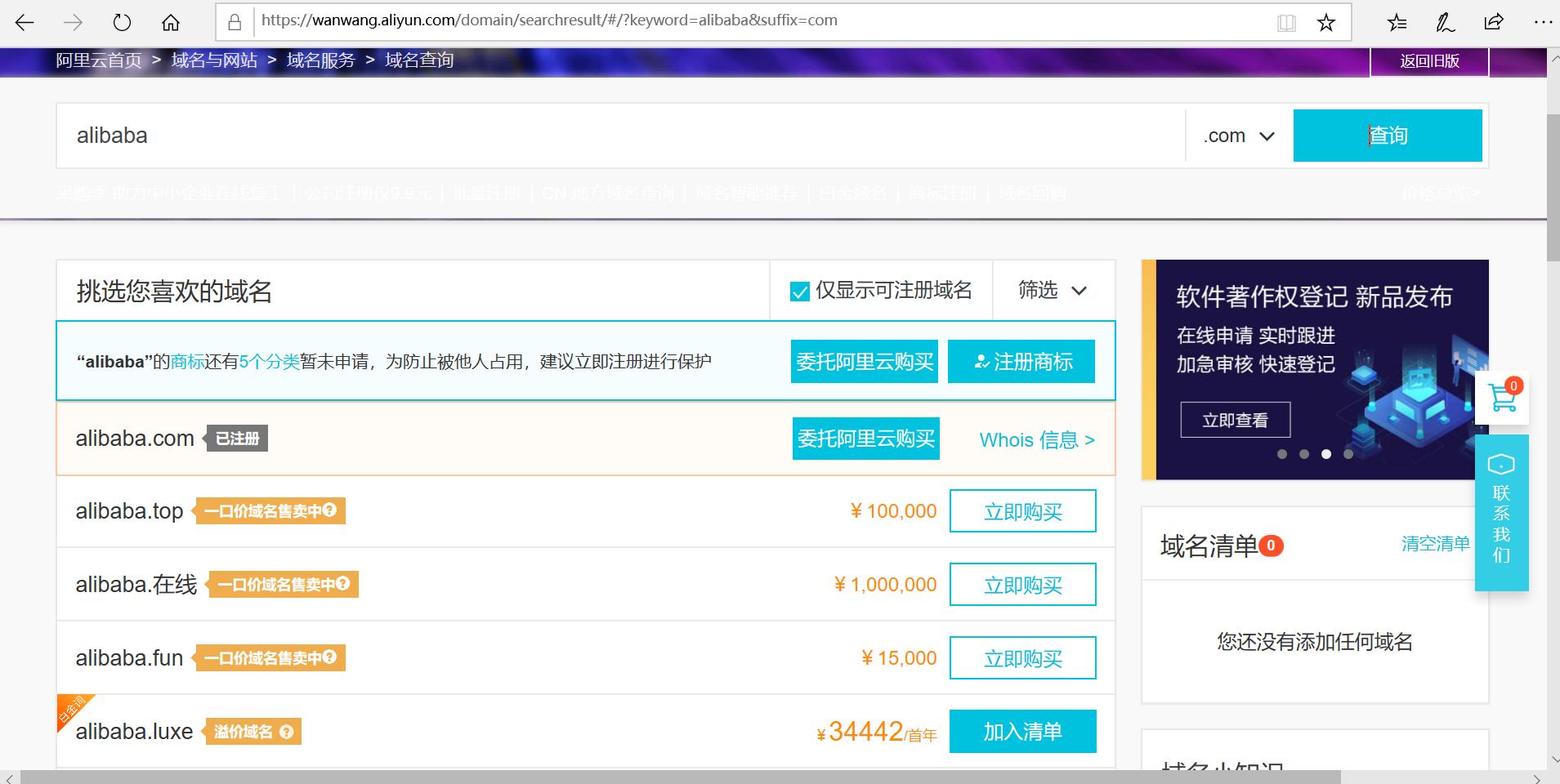Viewport: 1560px width, 784px height.
Task: Click the padlock site security icon
Action: 235,22
